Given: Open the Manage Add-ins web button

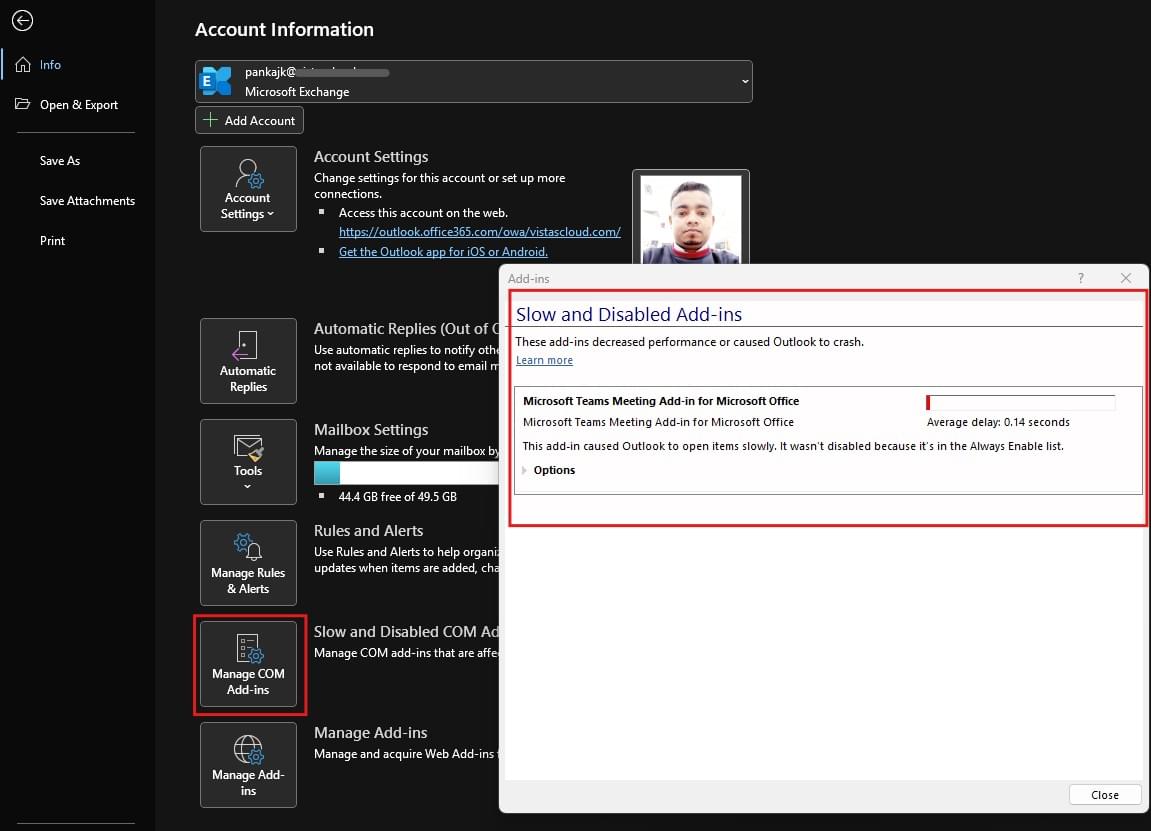Looking at the screenshot, I should (x=248, y=765).
